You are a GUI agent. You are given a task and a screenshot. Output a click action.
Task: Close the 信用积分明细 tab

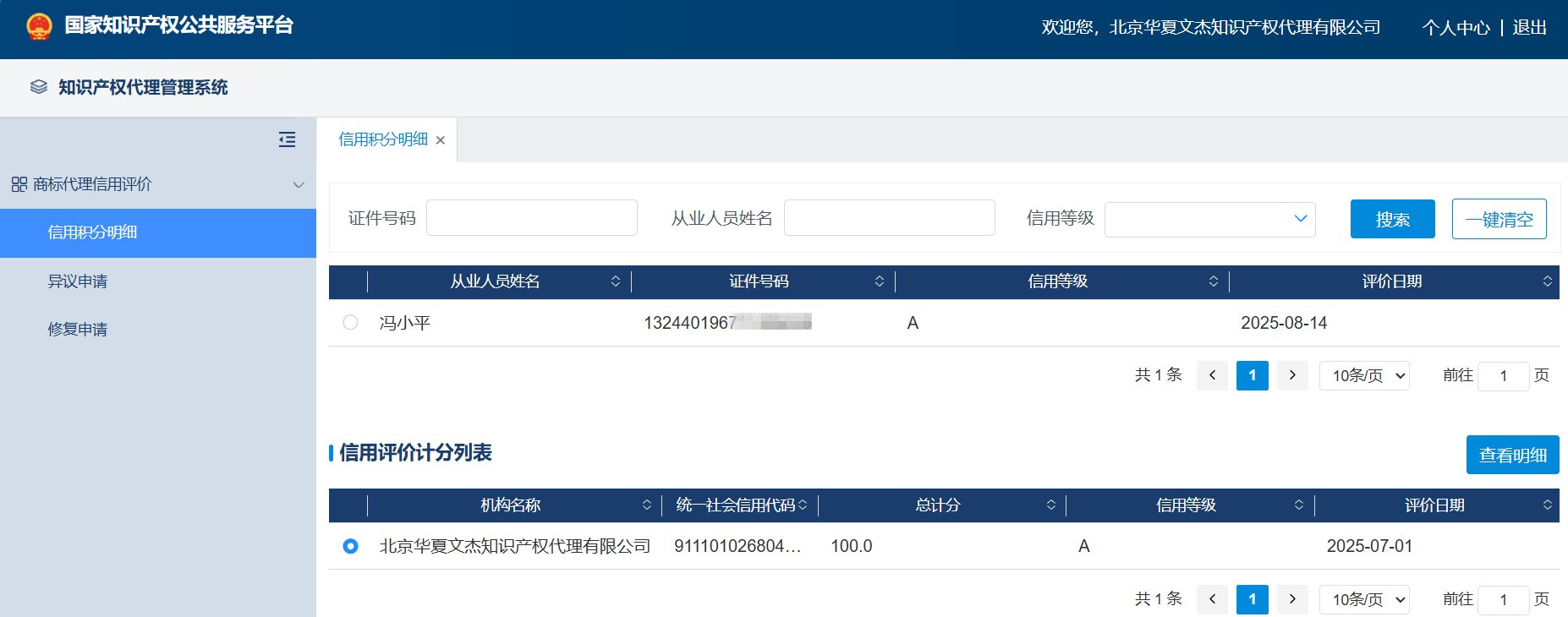pos(441,140)
